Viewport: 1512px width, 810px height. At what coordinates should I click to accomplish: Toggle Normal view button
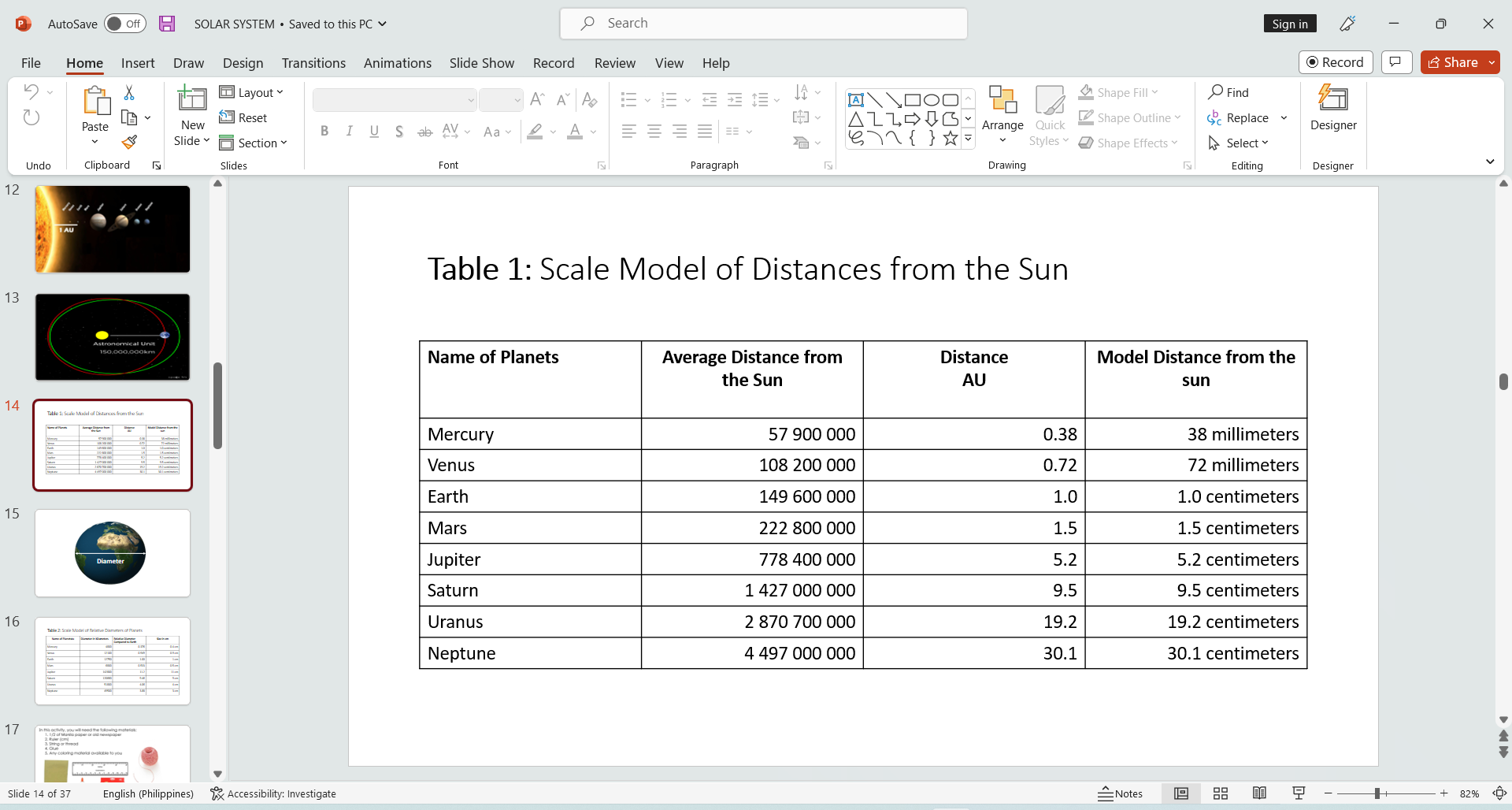1181,793
